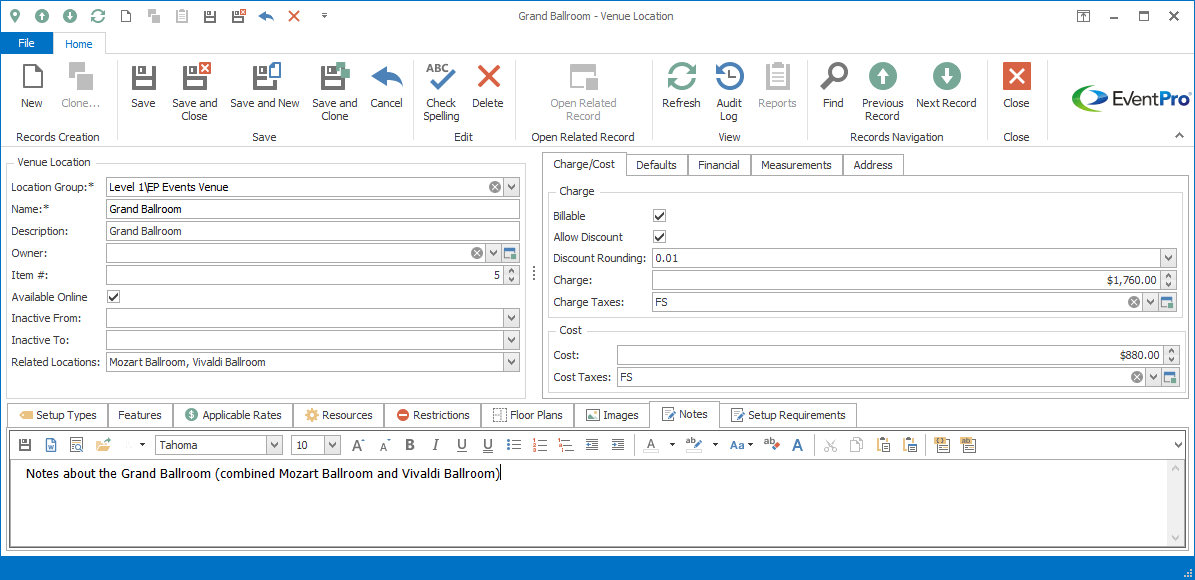Switch to the Financial tab
This screenshot has width=1195, height=580.
[719, 165]
